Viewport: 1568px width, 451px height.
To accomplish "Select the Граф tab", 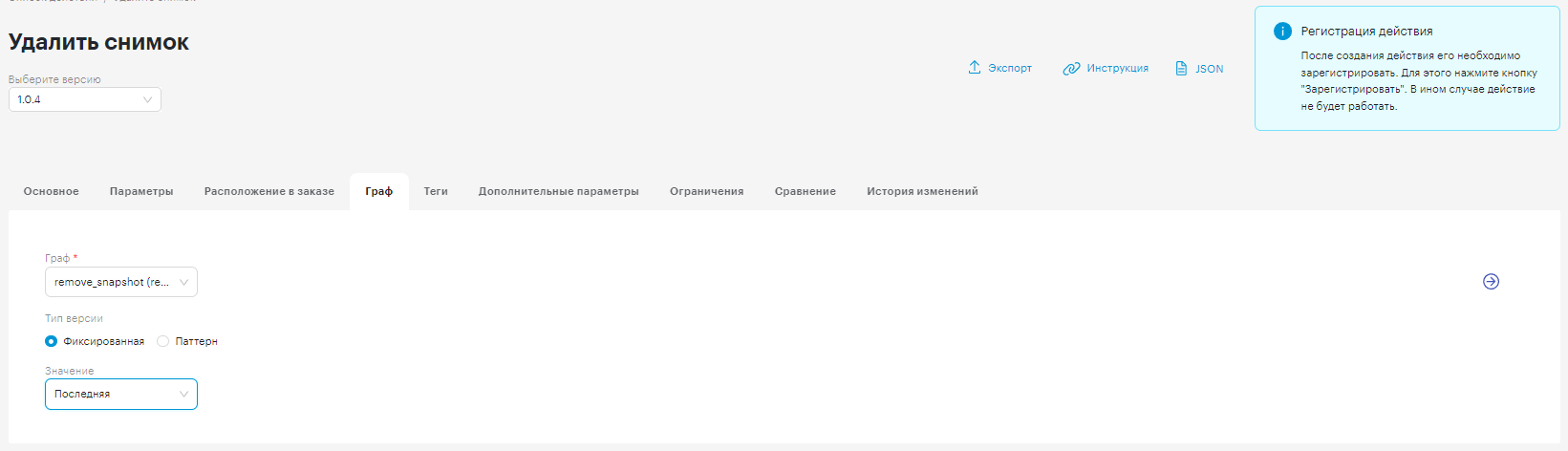I will click(x=379, y=191).
